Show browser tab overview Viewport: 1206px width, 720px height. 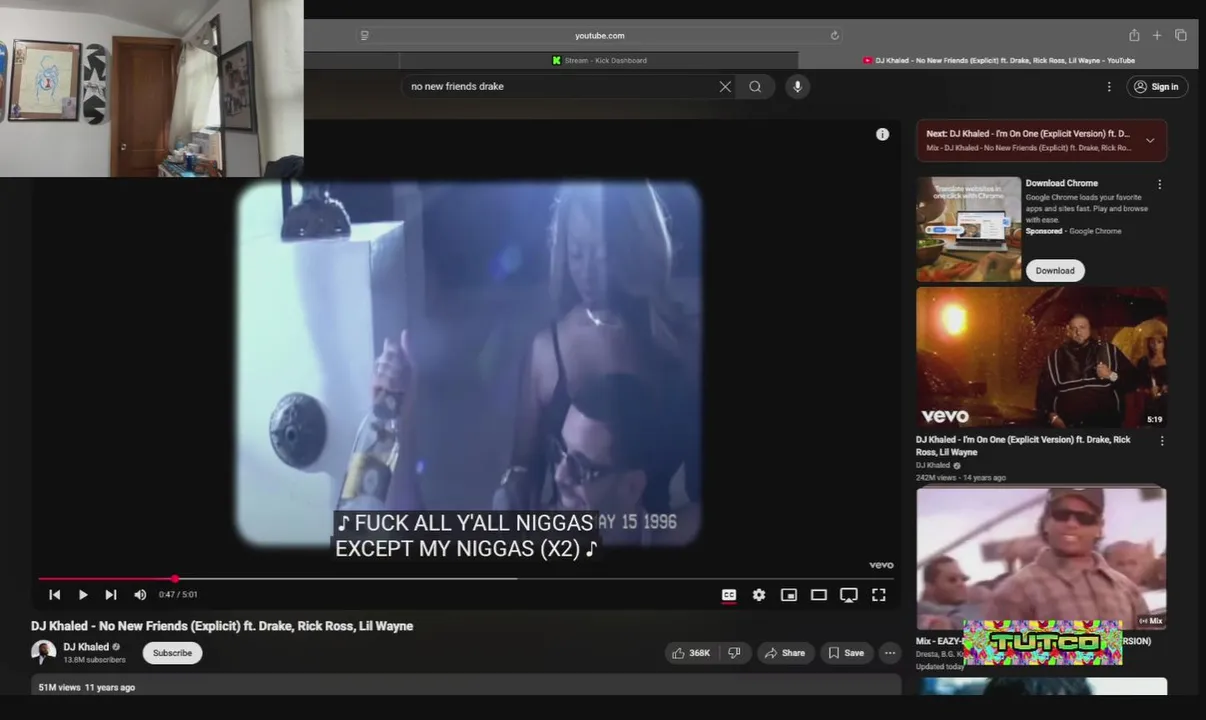(x=1181, y=35)
